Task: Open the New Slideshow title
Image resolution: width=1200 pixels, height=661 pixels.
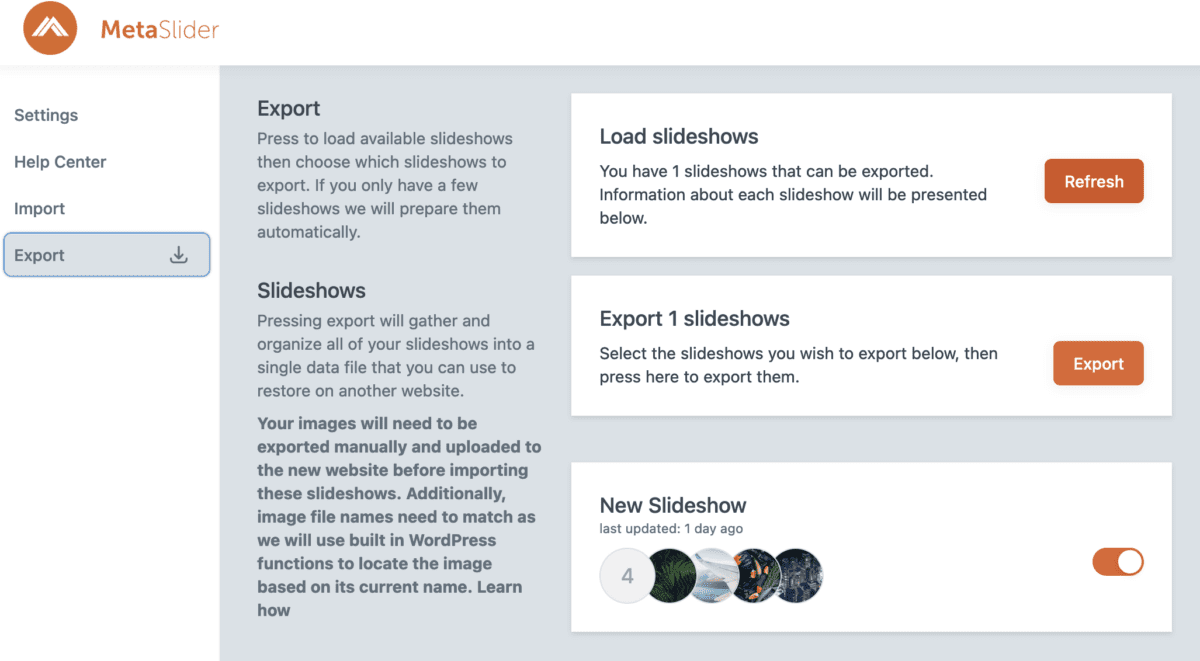Action: tap(672, 505)
